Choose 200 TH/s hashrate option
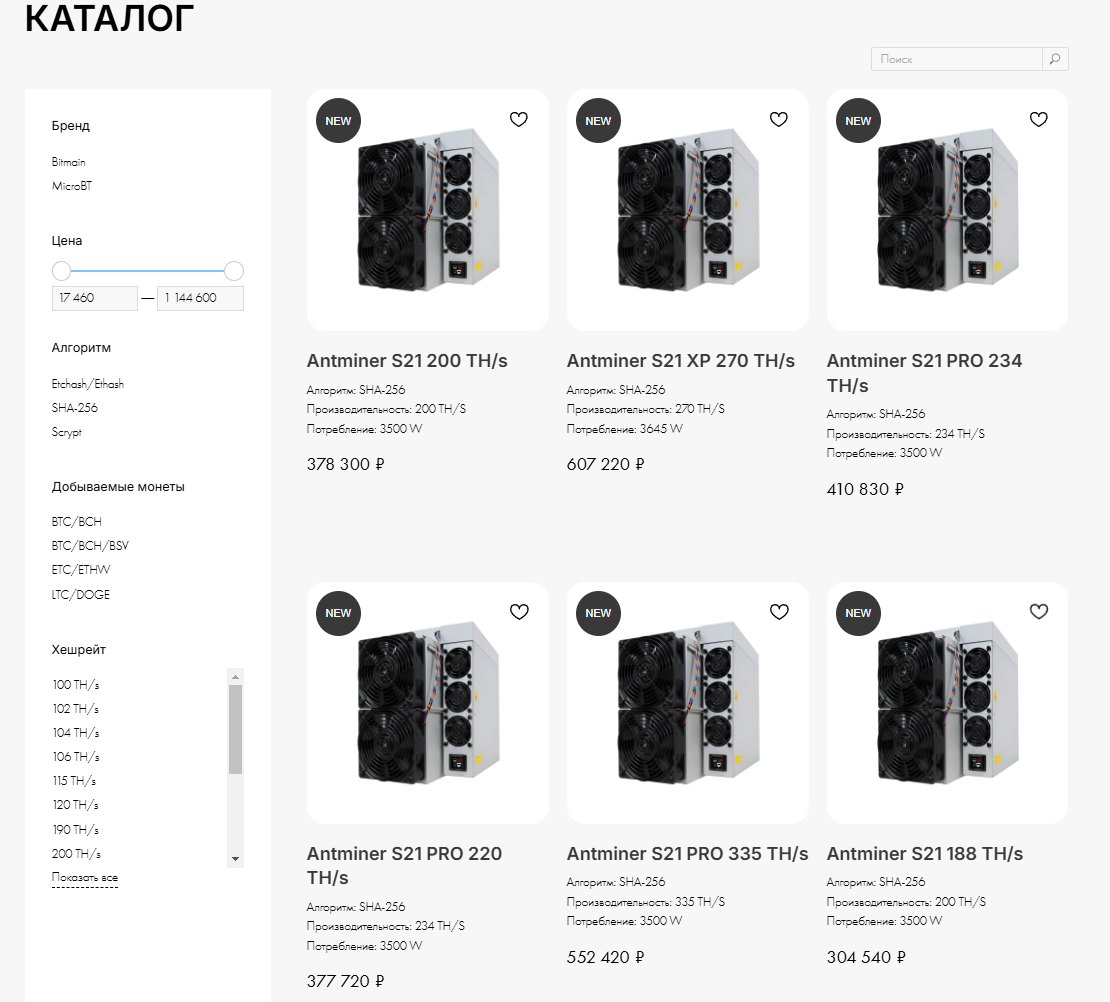Viewport: 1110px width, 1002px height. pos(76,854)
